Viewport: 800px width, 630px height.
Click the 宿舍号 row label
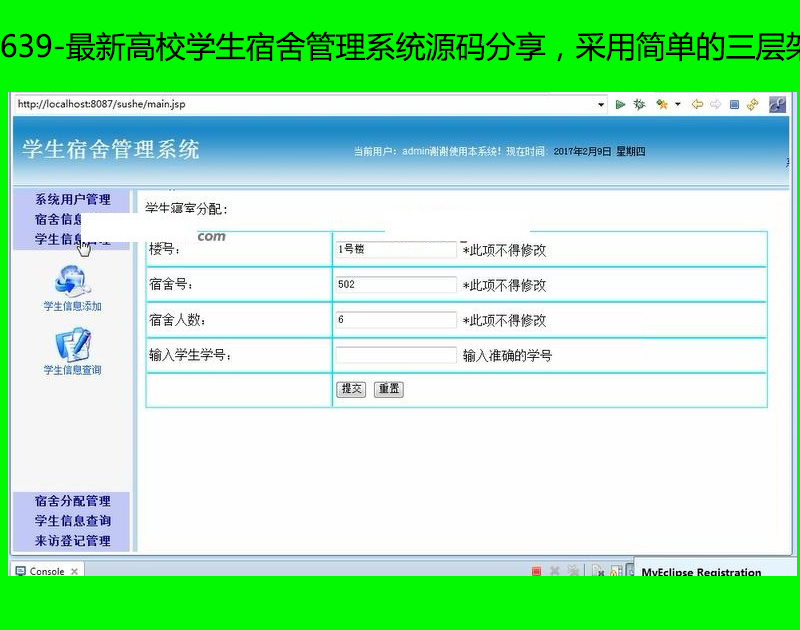[171, 285]
